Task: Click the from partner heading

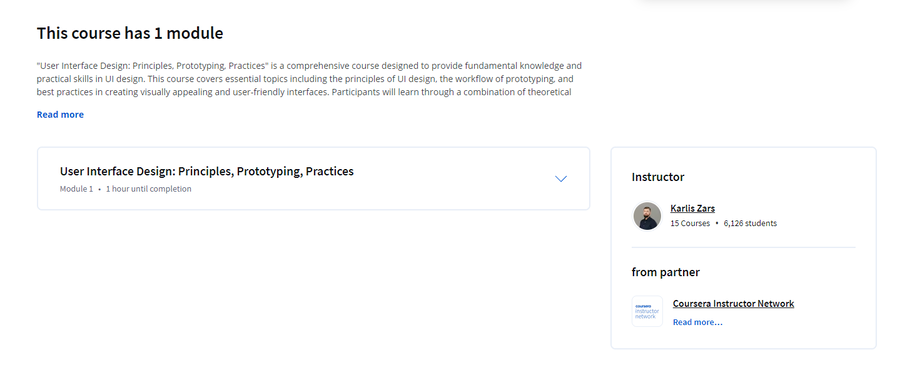Action: [666, 272]
